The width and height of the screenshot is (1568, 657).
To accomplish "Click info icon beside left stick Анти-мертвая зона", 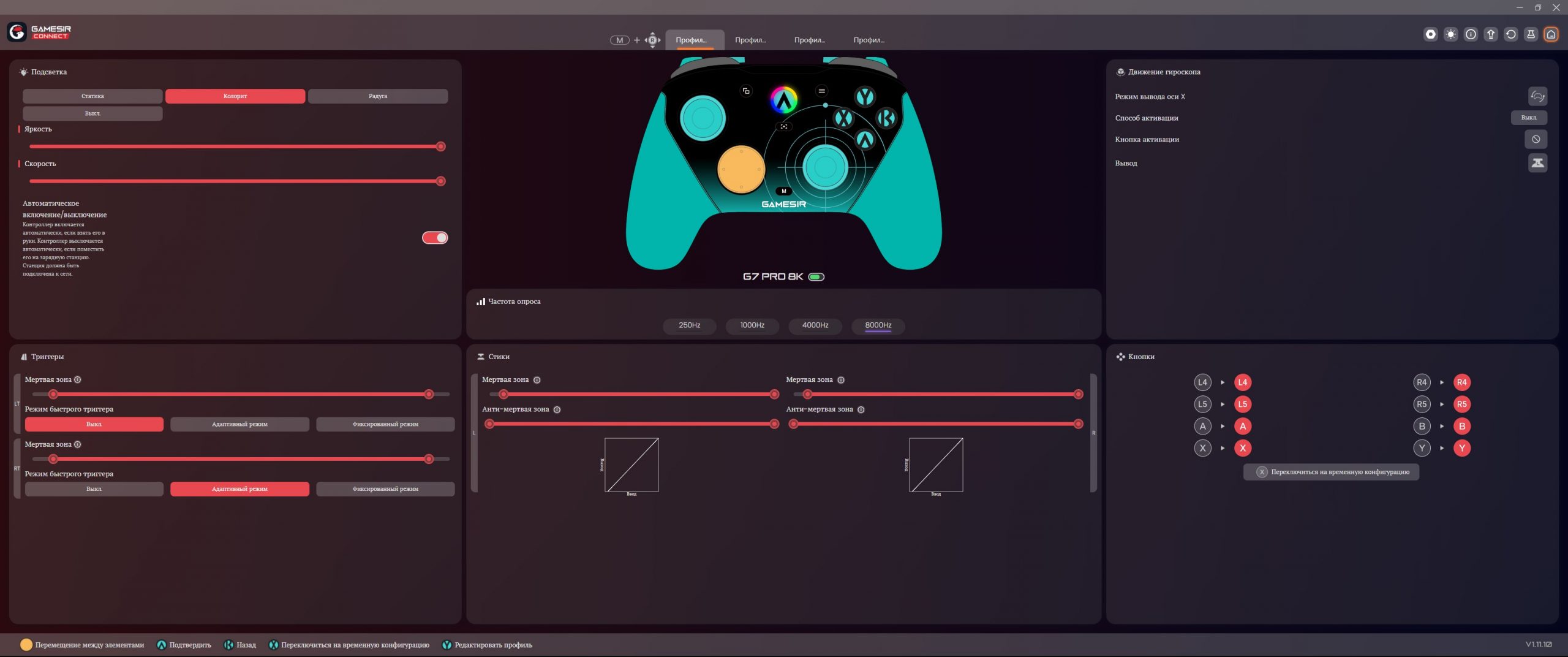I will pos(557,409).
